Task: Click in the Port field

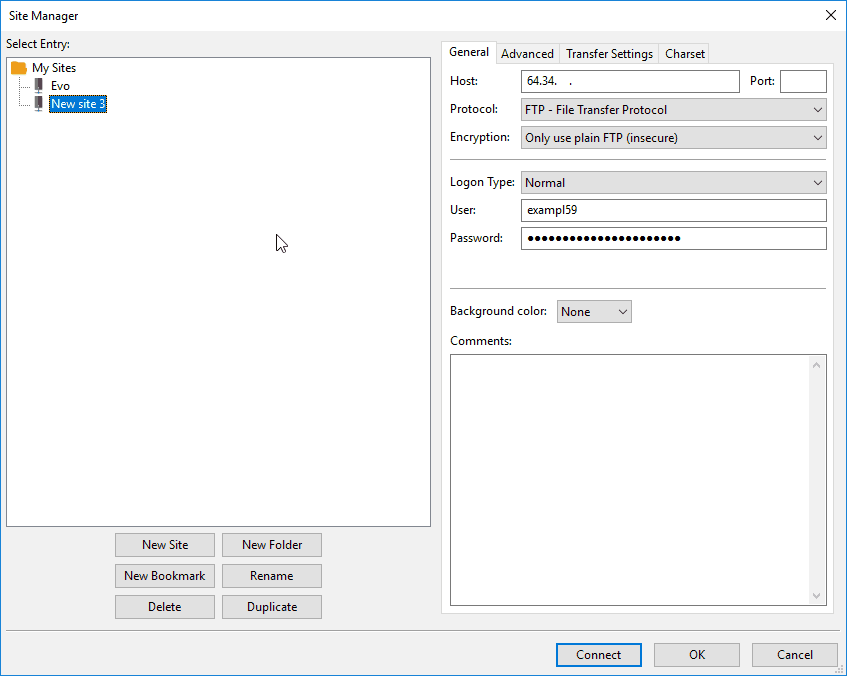Action: [x=802, y=82]
